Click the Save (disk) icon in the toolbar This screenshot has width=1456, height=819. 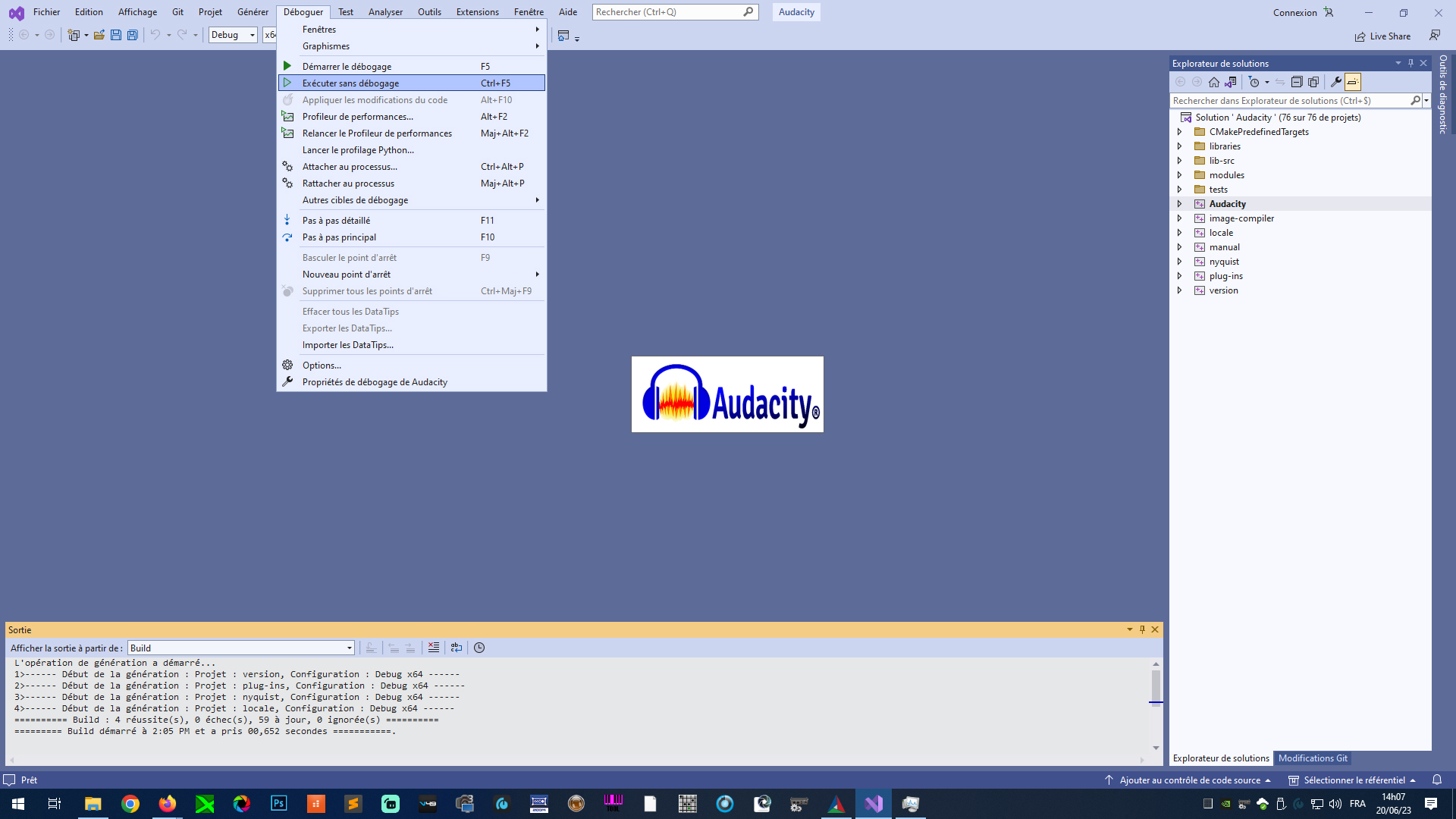pos(115,35)
